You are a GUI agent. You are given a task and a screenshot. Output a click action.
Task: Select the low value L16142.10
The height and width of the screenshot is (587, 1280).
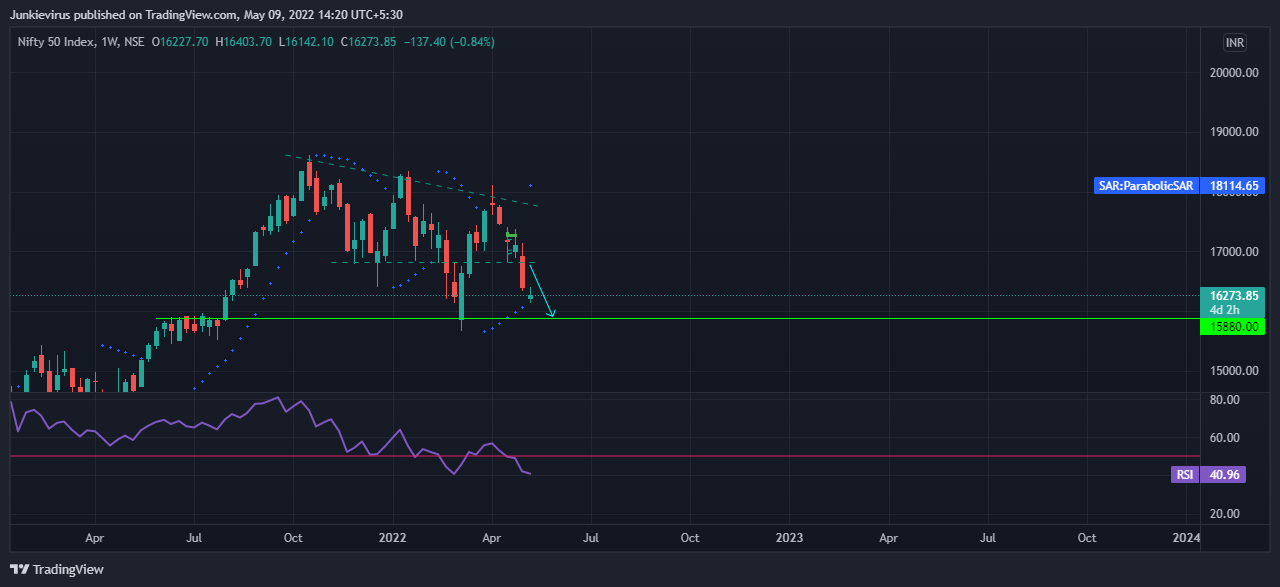(307, 42)
